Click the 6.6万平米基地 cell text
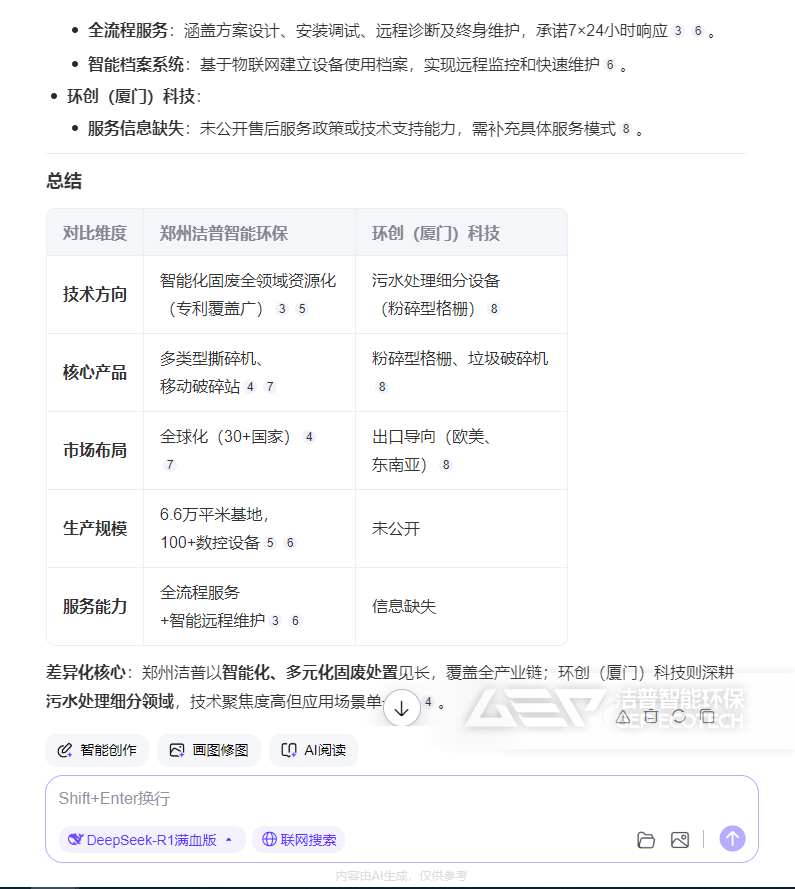Screen dimensions: 795x889 click(x=211, y=514)
